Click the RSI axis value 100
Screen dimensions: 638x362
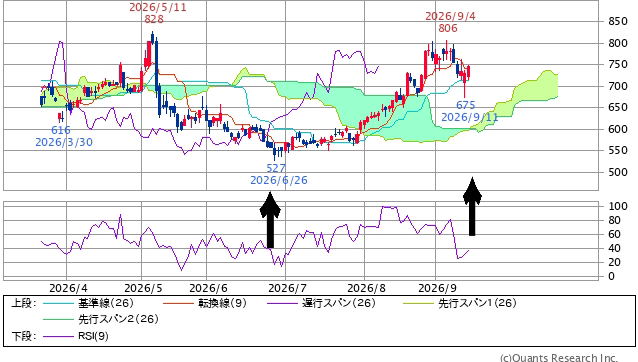coord(618,206)
